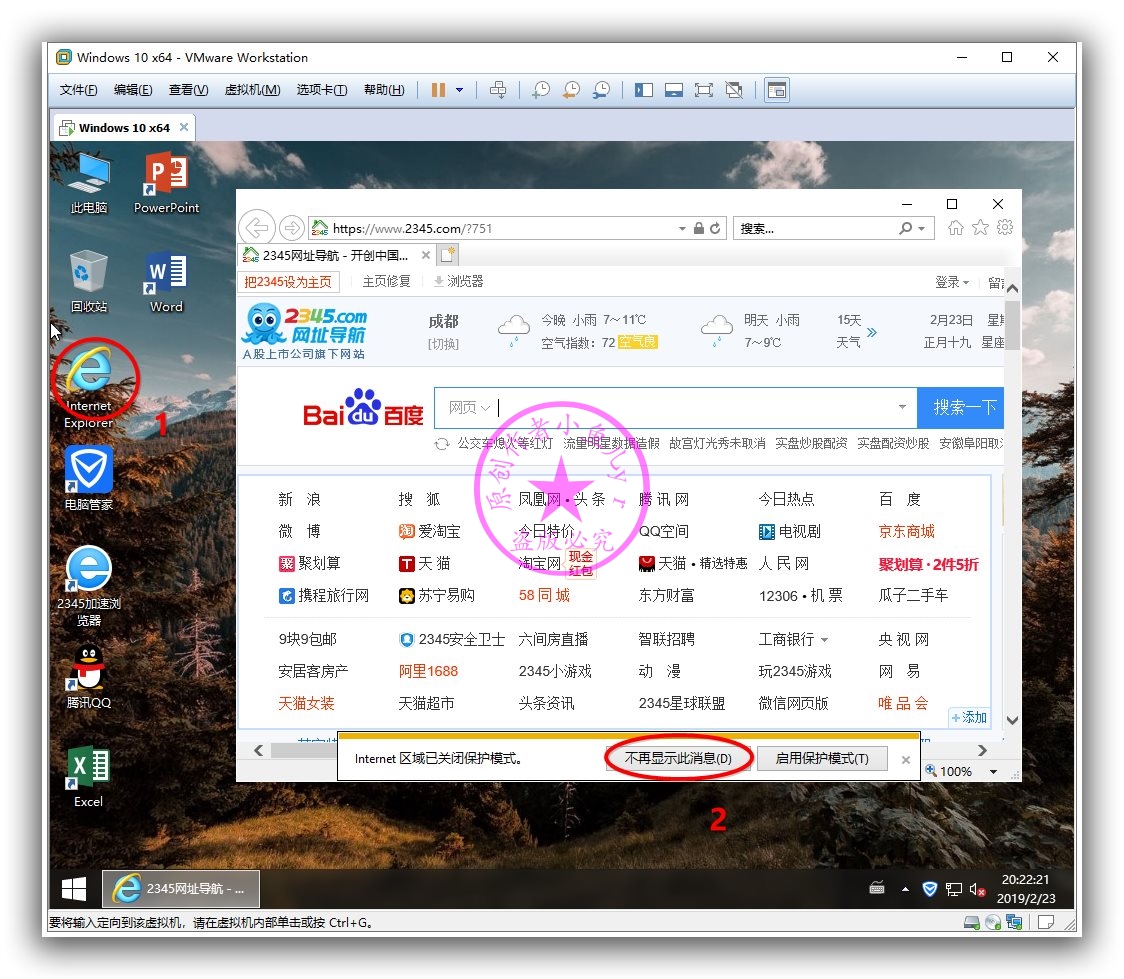Click the console view icon in VMware toolbar

click(x=777, y=90)
